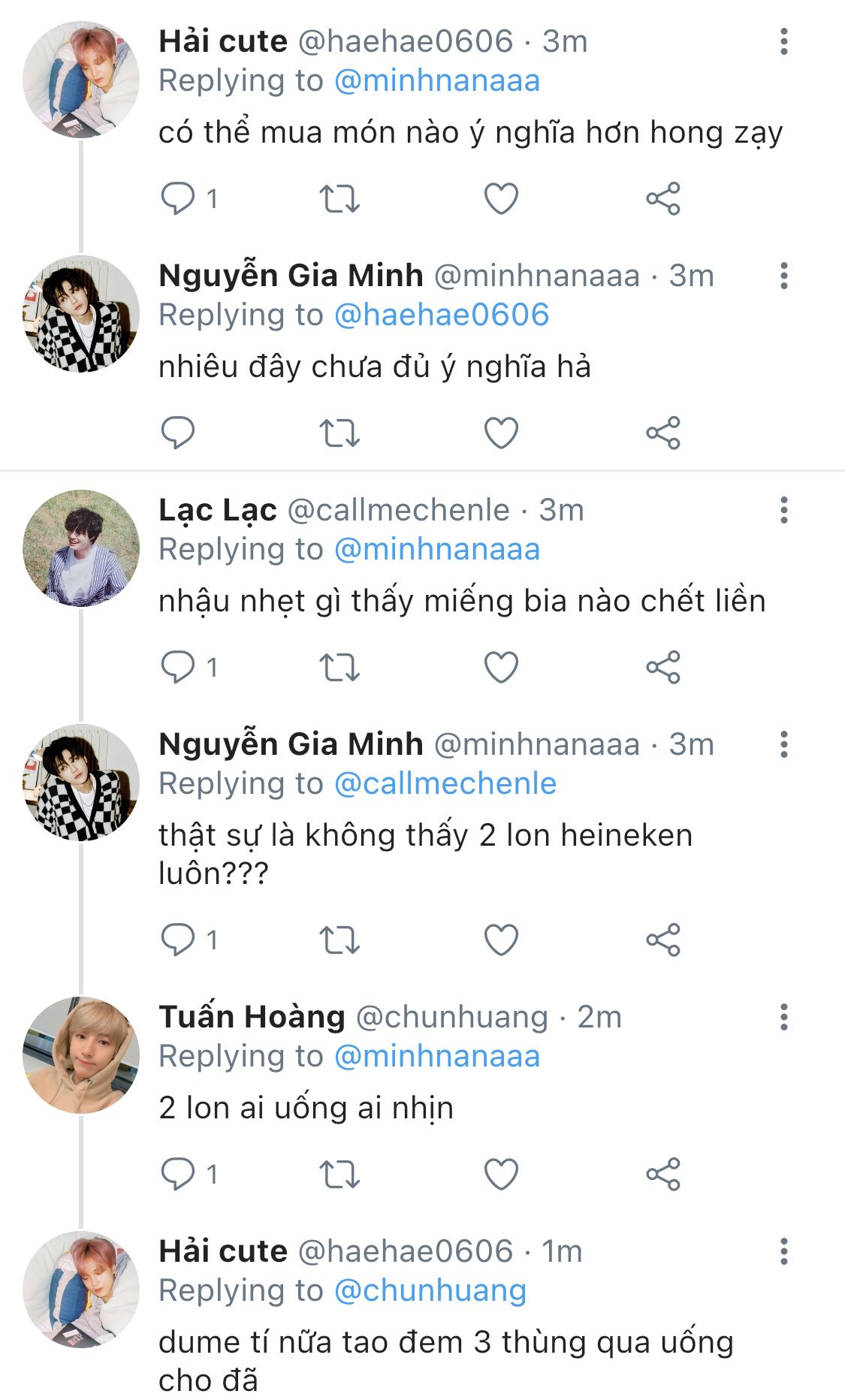Like Tuấn Hoàng's tweet

[x=501, y=1175]
